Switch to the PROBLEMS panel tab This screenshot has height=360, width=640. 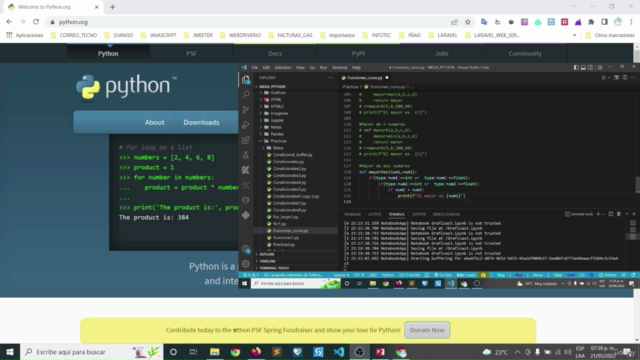(x=352, y=214)
